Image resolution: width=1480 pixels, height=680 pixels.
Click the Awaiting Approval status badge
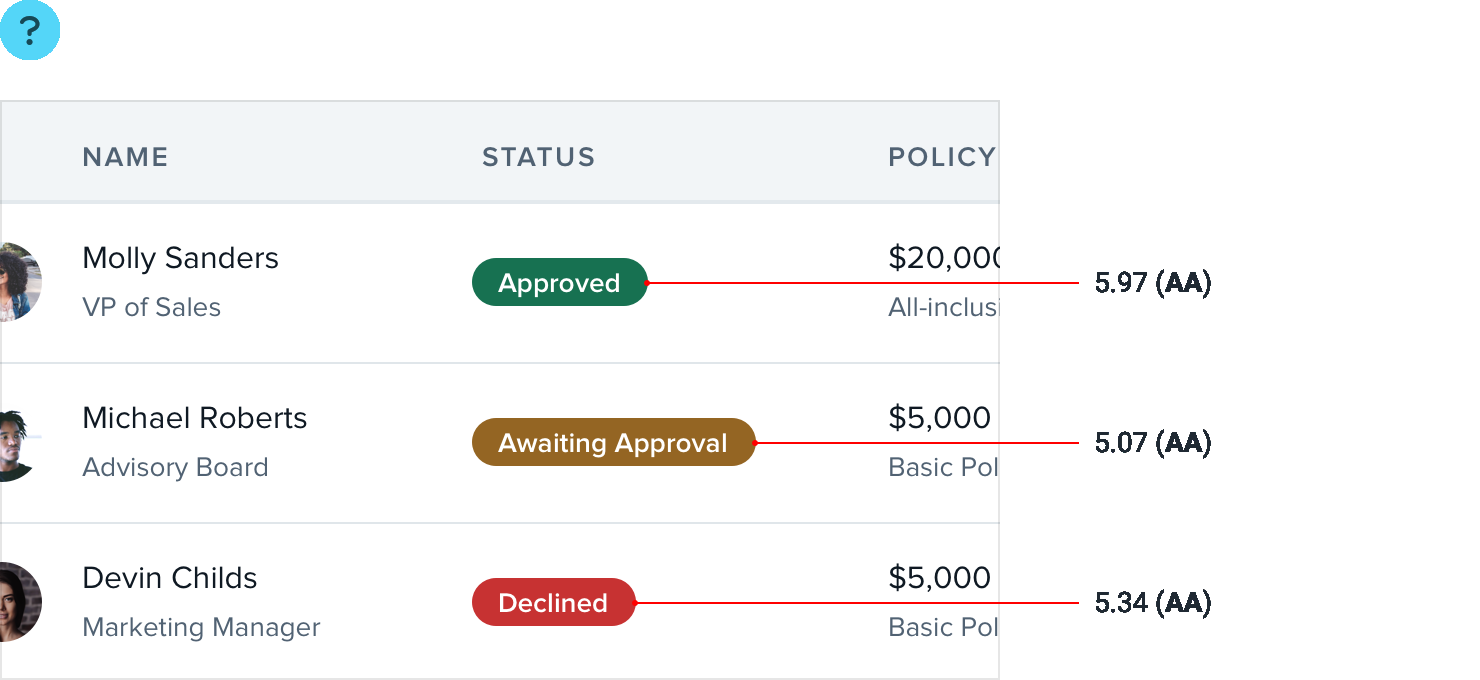(x=613, y=443)
